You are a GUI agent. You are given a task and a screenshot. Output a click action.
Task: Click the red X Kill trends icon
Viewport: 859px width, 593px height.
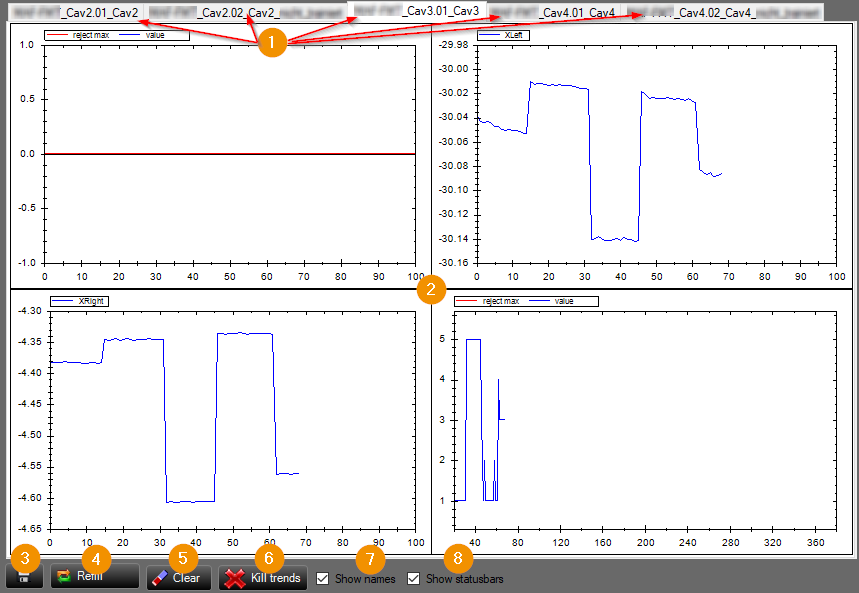(x=235, y=578)
